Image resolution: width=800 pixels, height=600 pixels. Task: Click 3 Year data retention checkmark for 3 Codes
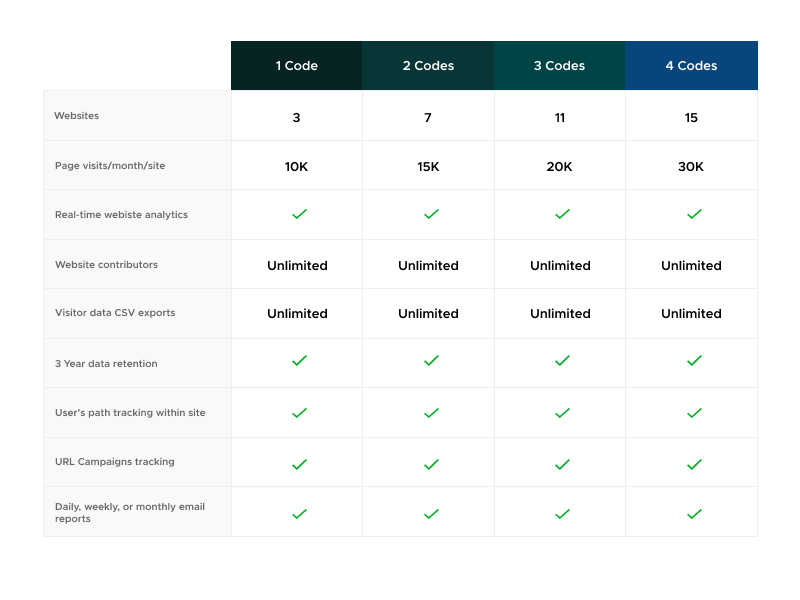tap(562, 361)
